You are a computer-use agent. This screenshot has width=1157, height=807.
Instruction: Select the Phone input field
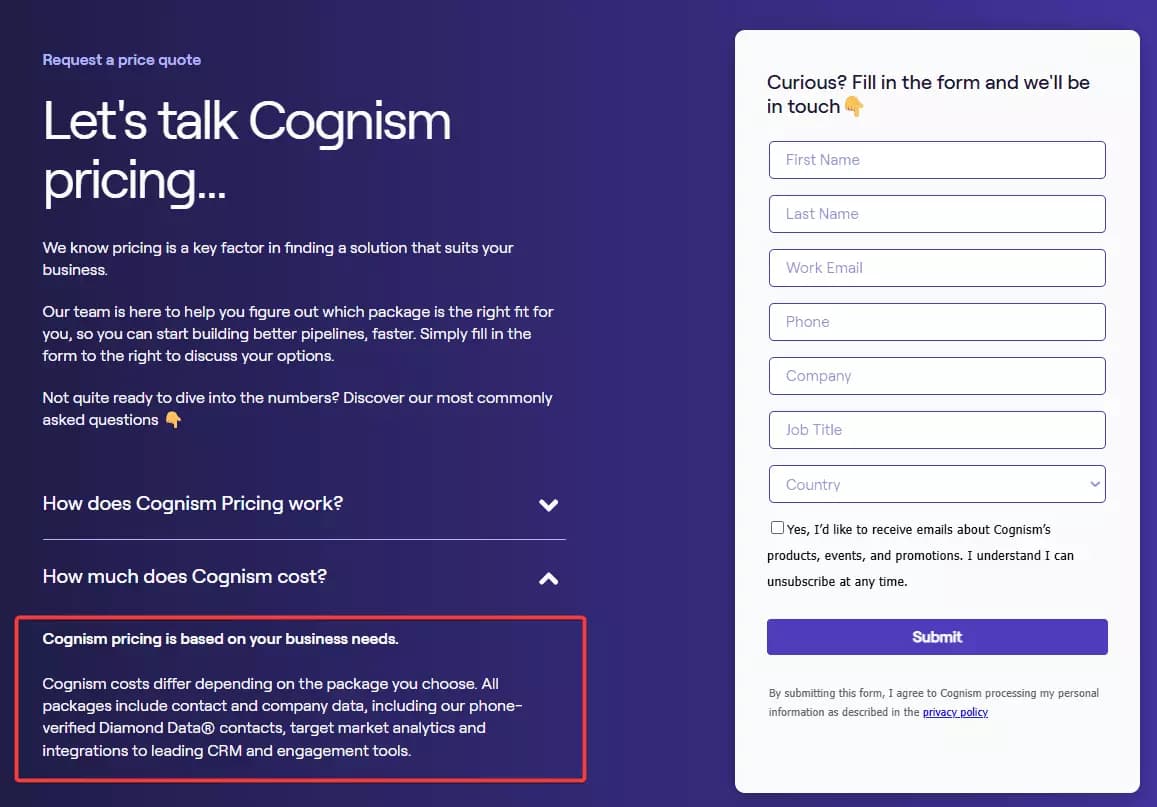pyautogui.click(x=937, y=322)
